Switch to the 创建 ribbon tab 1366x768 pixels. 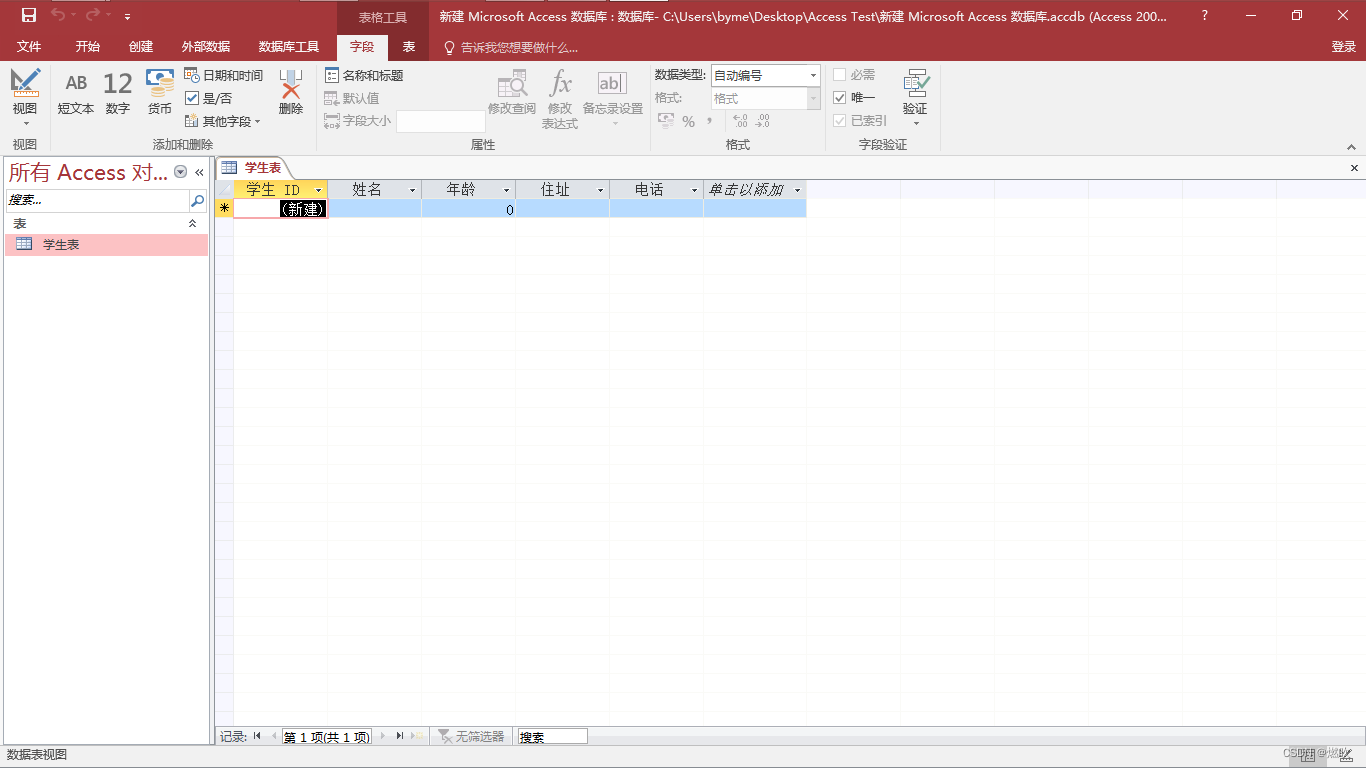pyautogui.click(x=141, y=47)
